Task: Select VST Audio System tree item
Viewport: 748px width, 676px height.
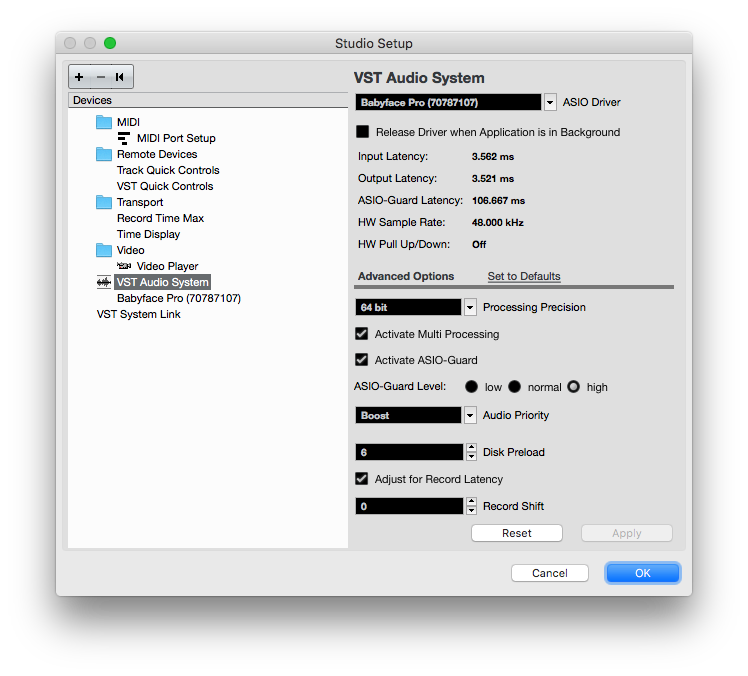Action: (162, 282)
